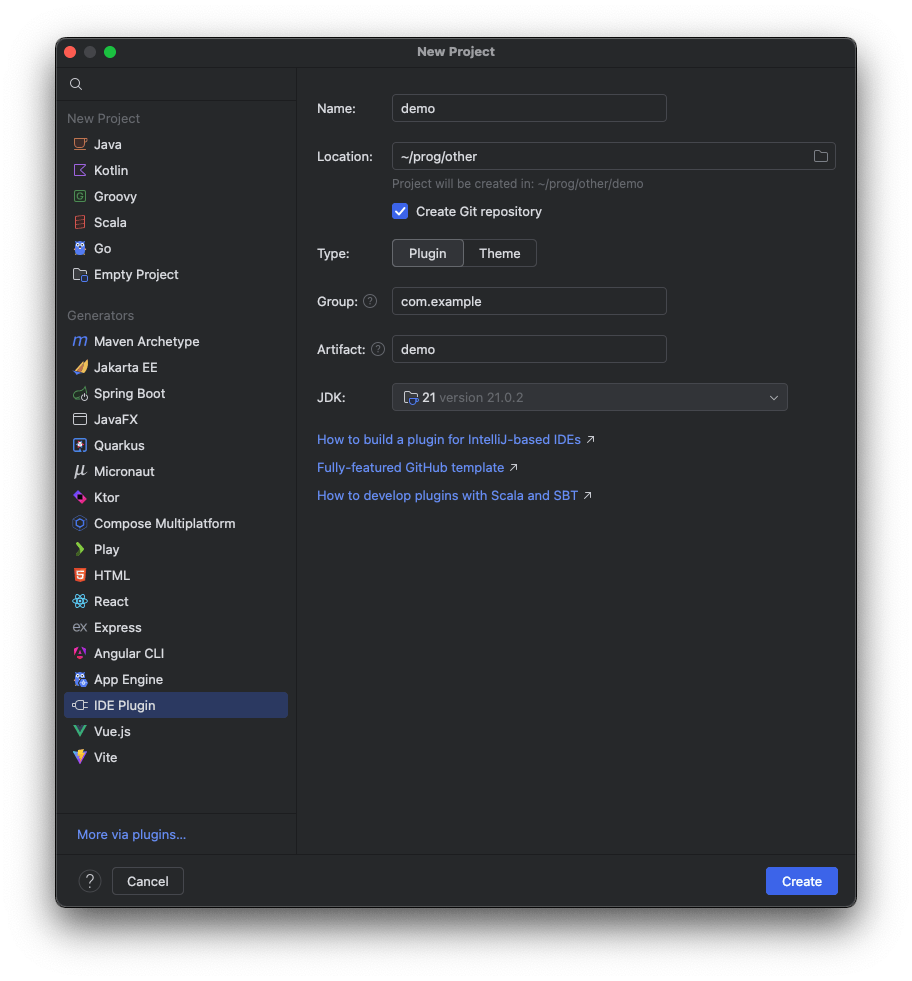The height and width of the screenshot is (981, 912).
Task: Focus the project Name field
Action: [529, 108]
